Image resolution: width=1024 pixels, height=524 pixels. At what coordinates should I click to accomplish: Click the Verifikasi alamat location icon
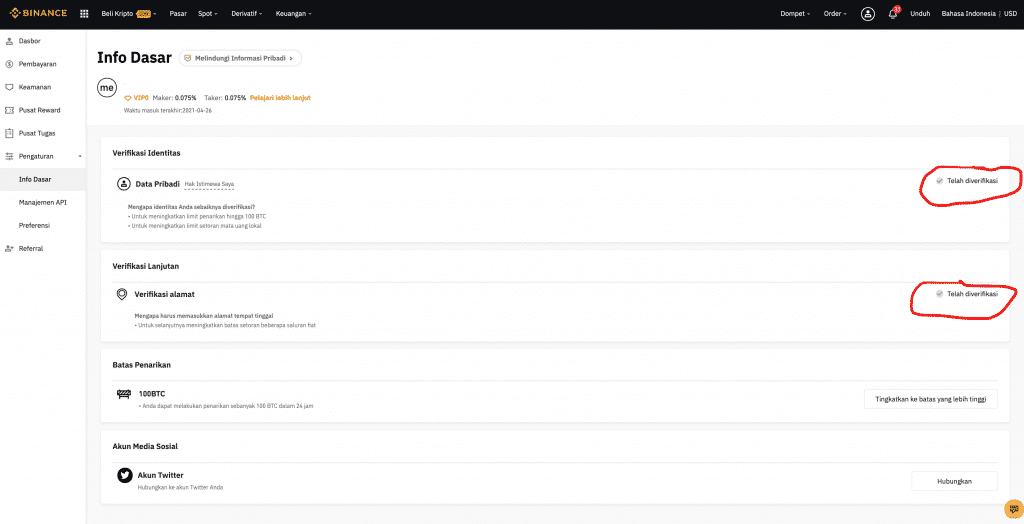click(122, 294)
